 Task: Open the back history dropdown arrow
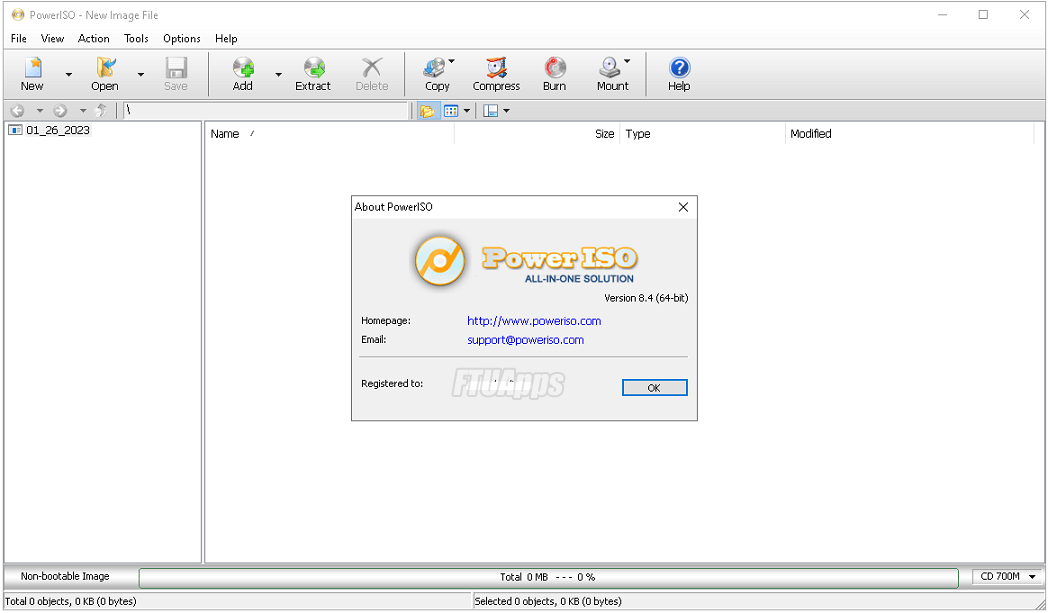tap(39, 111)
